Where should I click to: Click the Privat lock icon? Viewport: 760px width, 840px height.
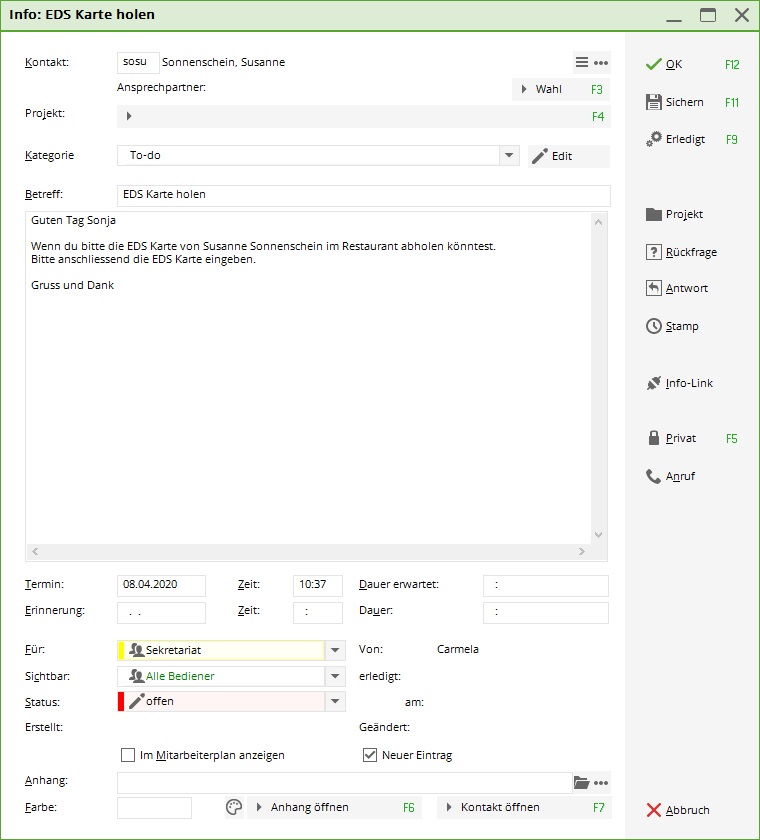tap(654, 438)
